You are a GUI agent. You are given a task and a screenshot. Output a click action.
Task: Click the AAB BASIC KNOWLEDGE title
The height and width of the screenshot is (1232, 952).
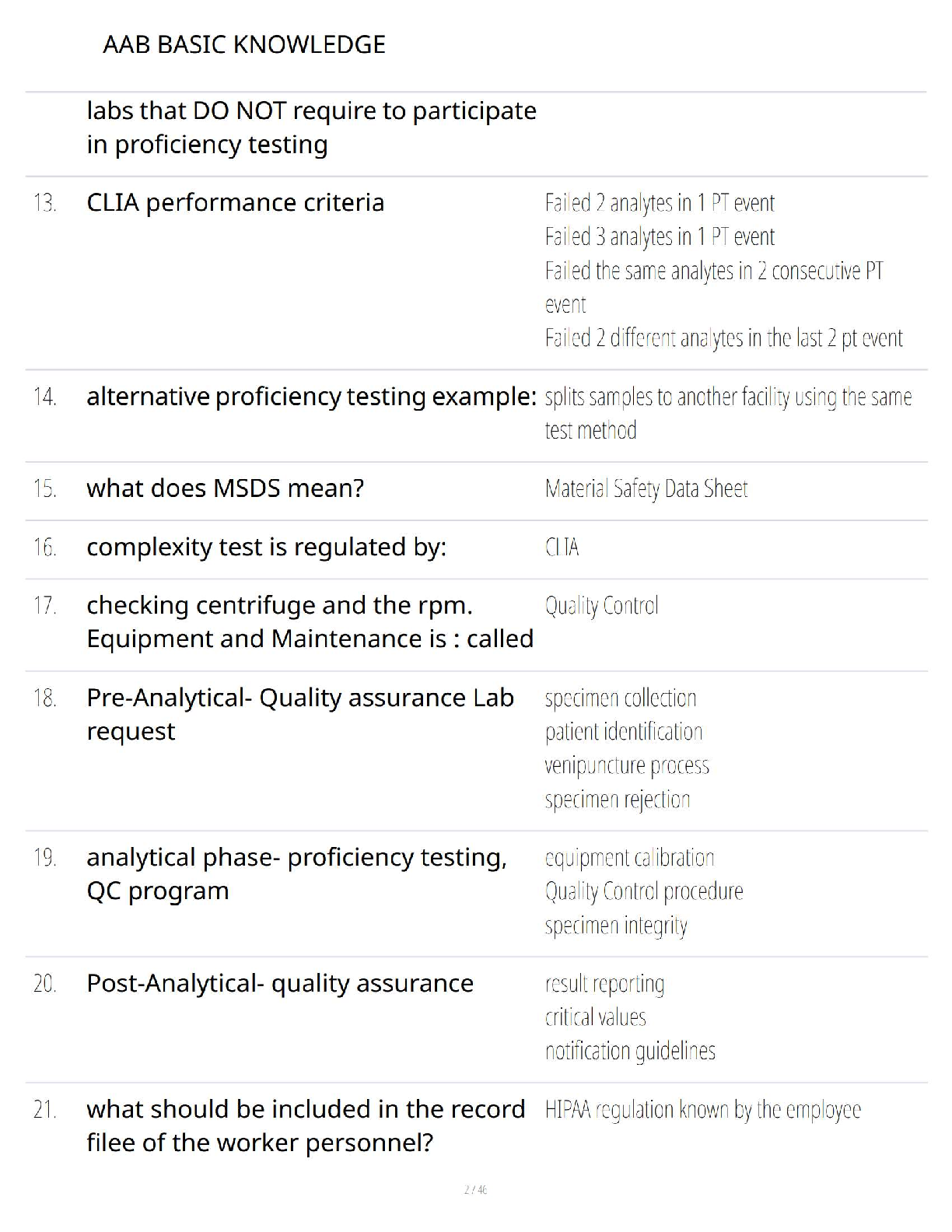point(243,44)
